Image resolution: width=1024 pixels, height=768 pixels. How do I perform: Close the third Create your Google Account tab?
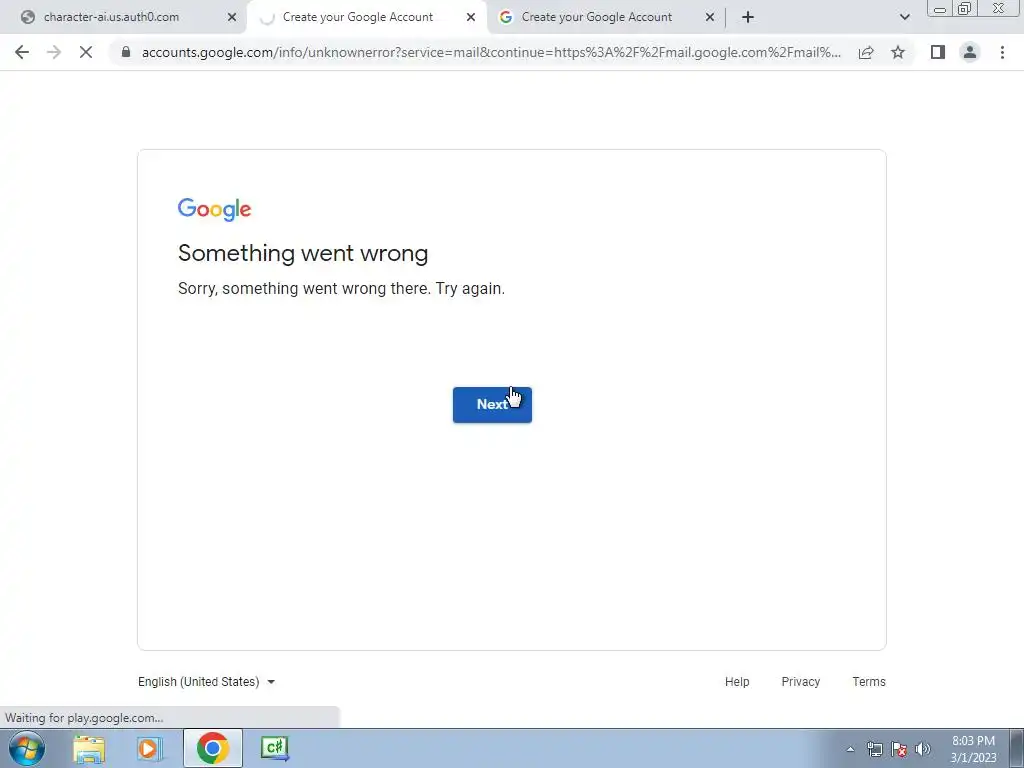coord(710,17)
